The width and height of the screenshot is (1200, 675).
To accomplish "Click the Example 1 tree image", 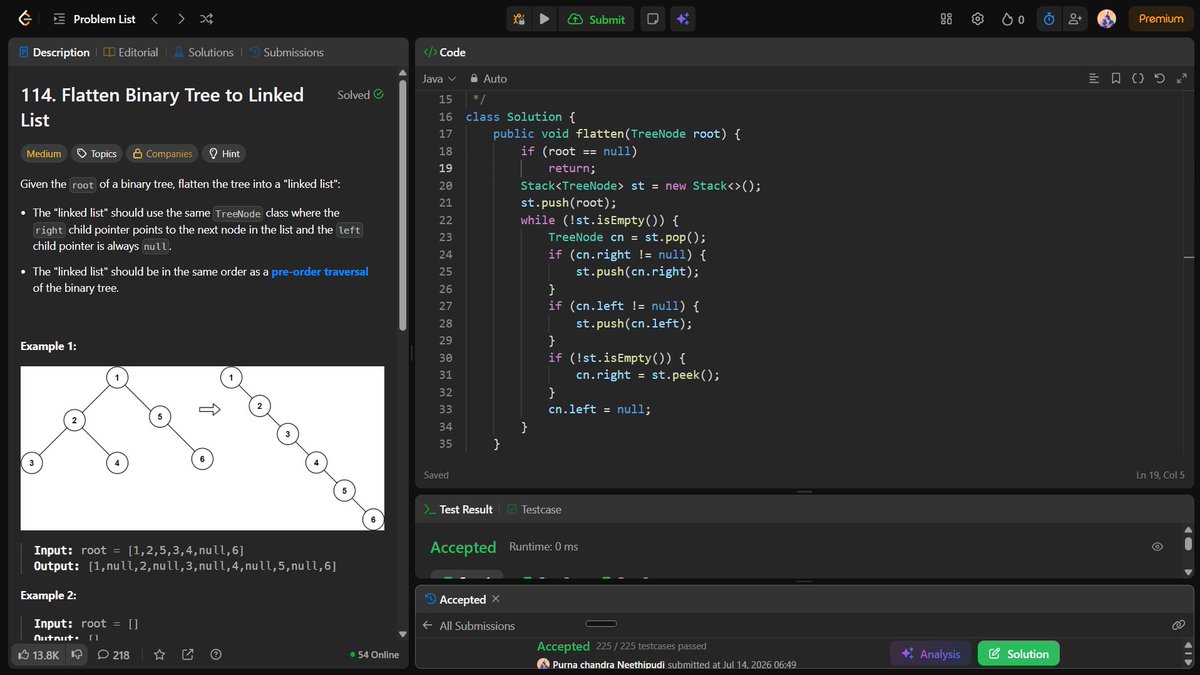I will pyautogui.click(x=202, y=448).
